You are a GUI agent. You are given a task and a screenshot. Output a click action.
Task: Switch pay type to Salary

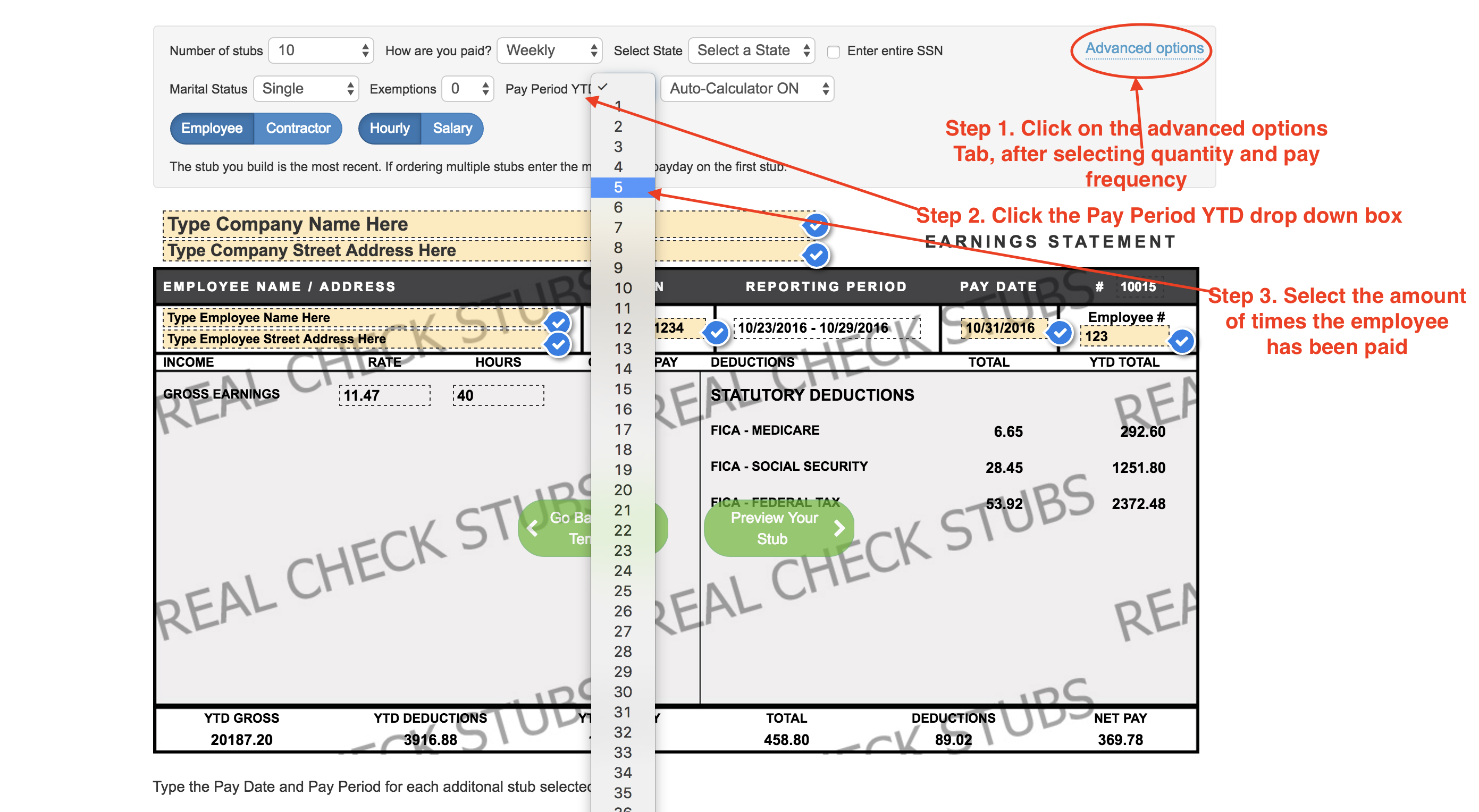click(x=452, y=128)
